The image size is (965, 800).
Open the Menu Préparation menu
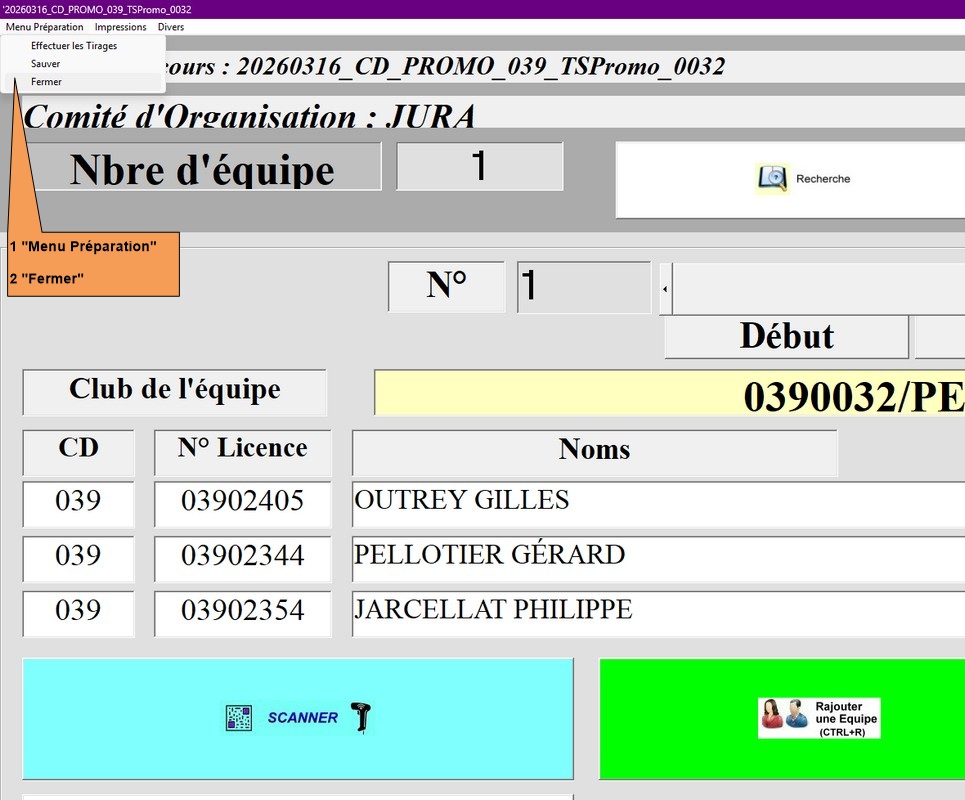pos(44,27)
